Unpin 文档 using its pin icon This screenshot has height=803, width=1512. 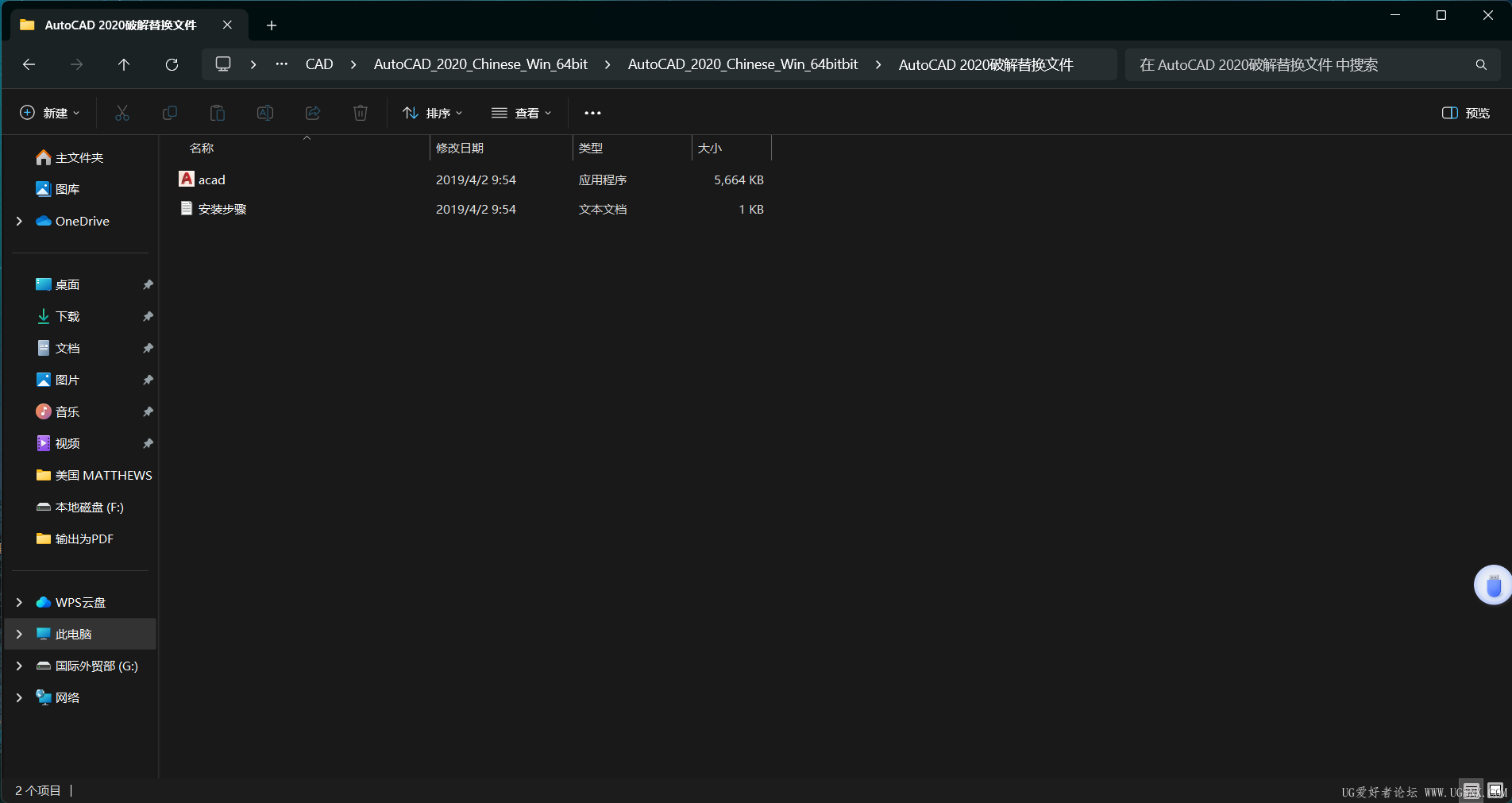click(x=148, y=348)
